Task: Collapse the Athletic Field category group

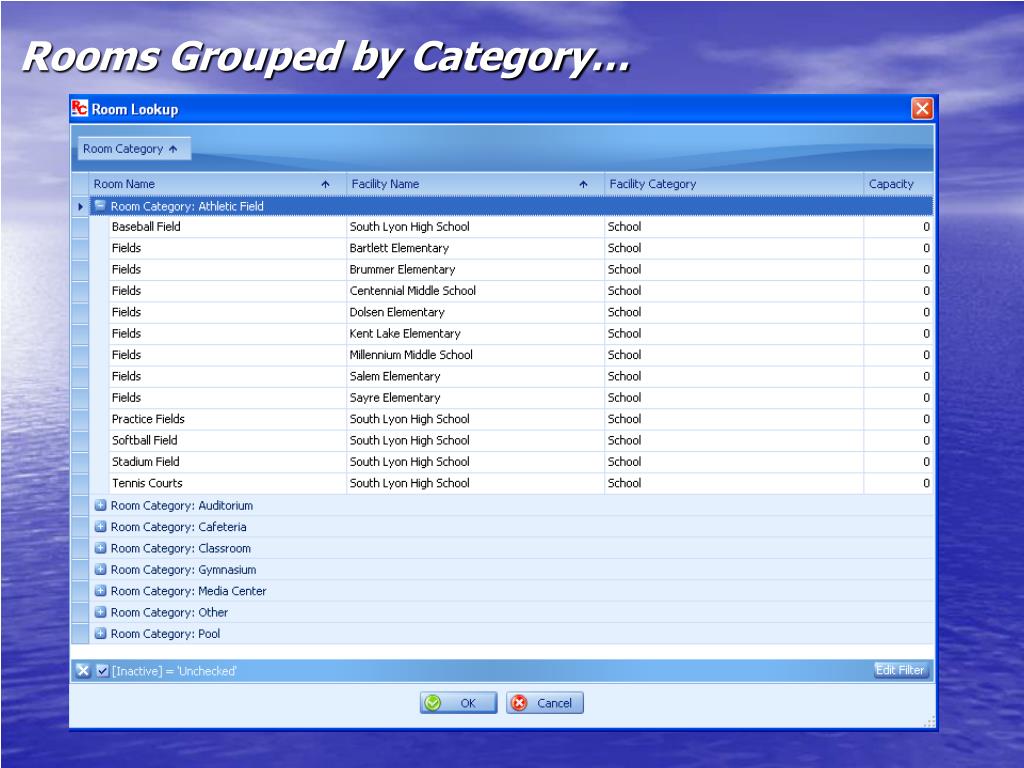Action: pyautogui.click(x=100, y=206)
